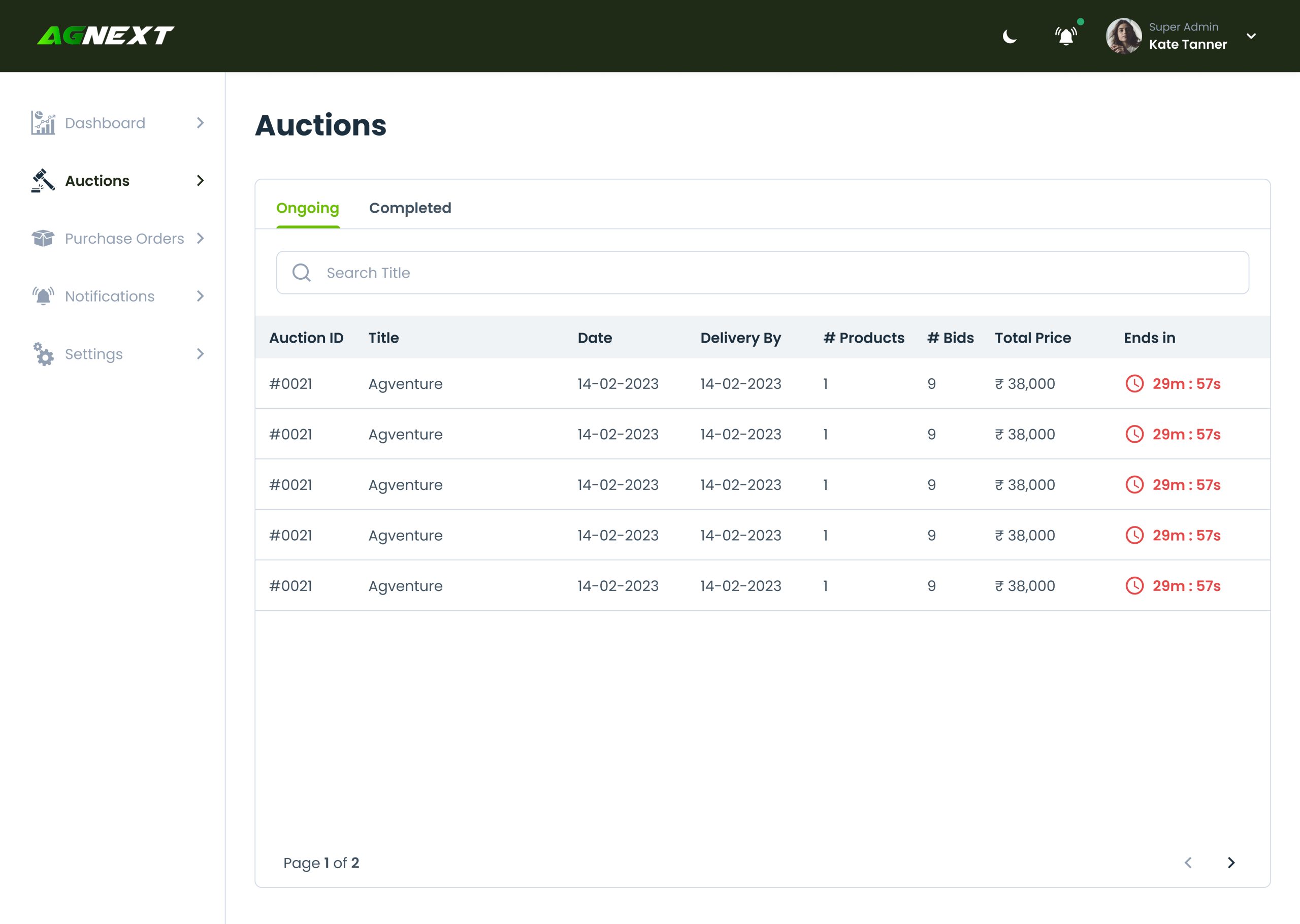Click the Delivery By column header
The width and height of the screenshot is (1300, 924).
(x=741, y=338)
